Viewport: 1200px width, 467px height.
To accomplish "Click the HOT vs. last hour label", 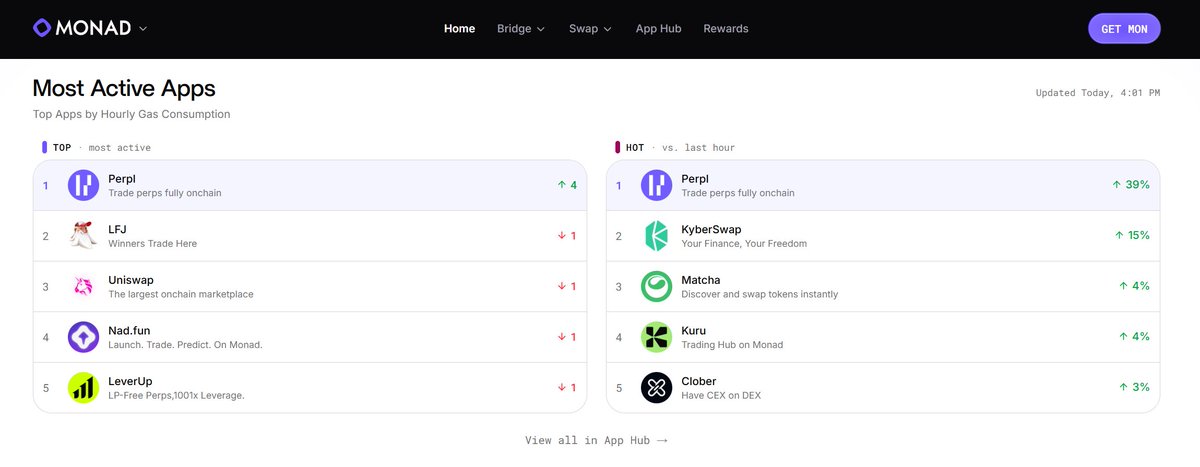I will [675, 148].
